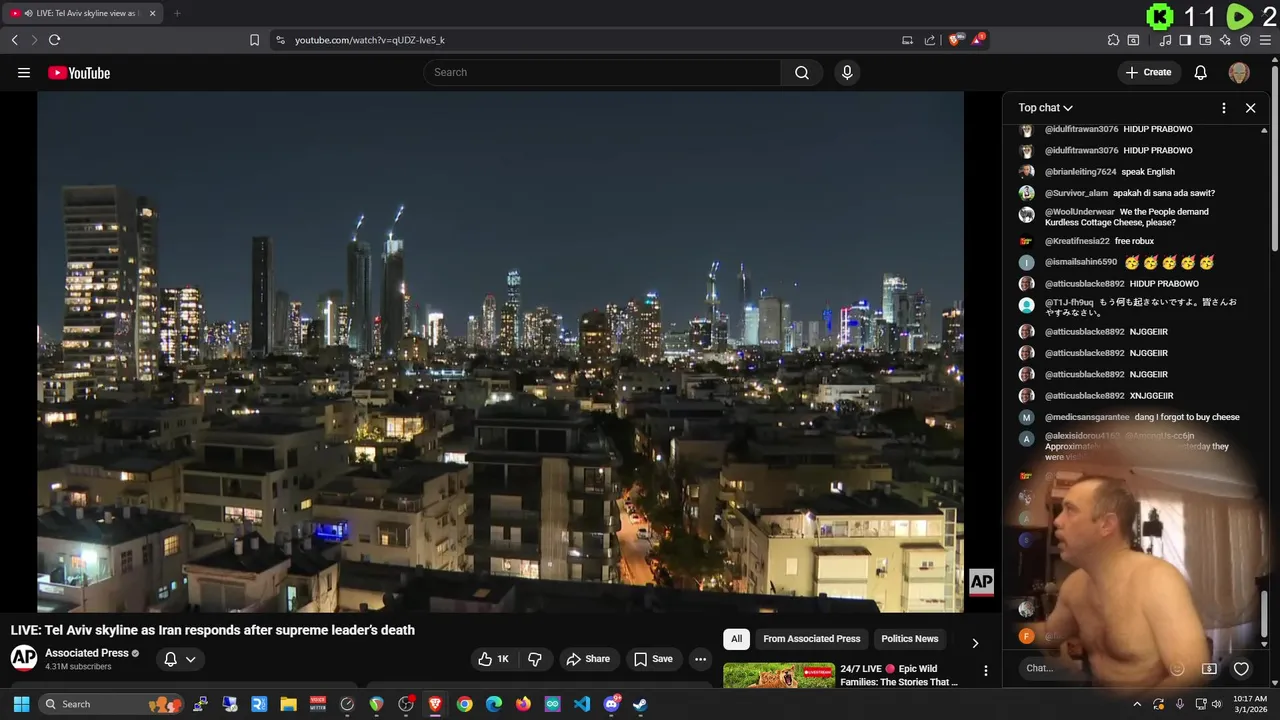1280x720 pixels.
Task: Show hidden system tray icons chevron
Action: [1137, 704]
